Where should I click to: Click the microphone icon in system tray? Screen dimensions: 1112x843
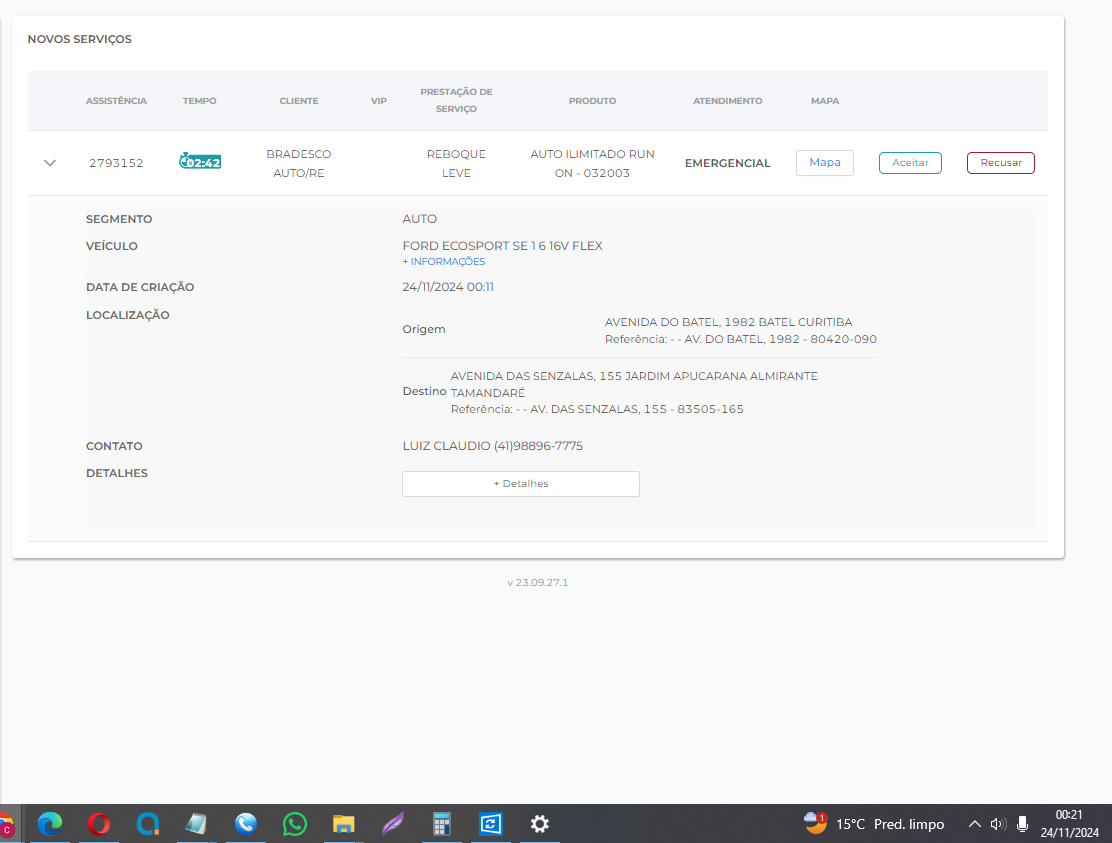click(x=1022, y=824)
